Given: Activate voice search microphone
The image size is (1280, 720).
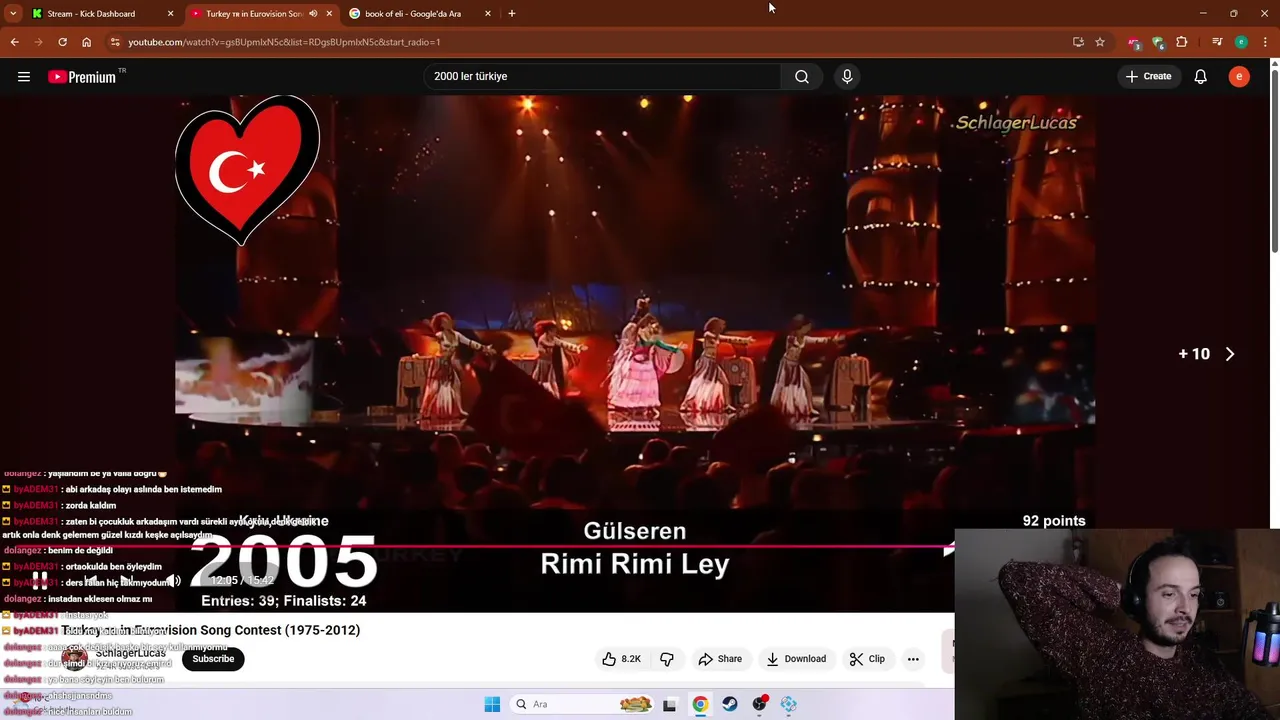Looking at the screenshot, I should pos(847,76).
